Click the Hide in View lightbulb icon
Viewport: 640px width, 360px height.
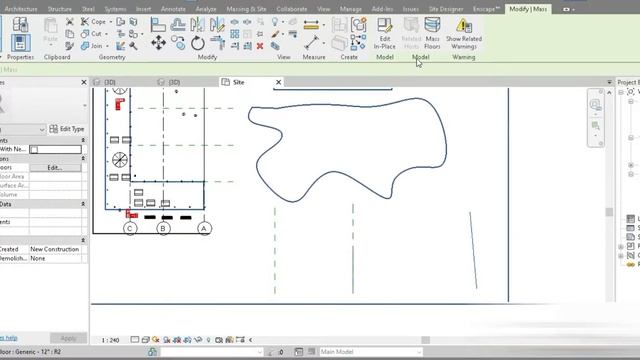(275, 22)
